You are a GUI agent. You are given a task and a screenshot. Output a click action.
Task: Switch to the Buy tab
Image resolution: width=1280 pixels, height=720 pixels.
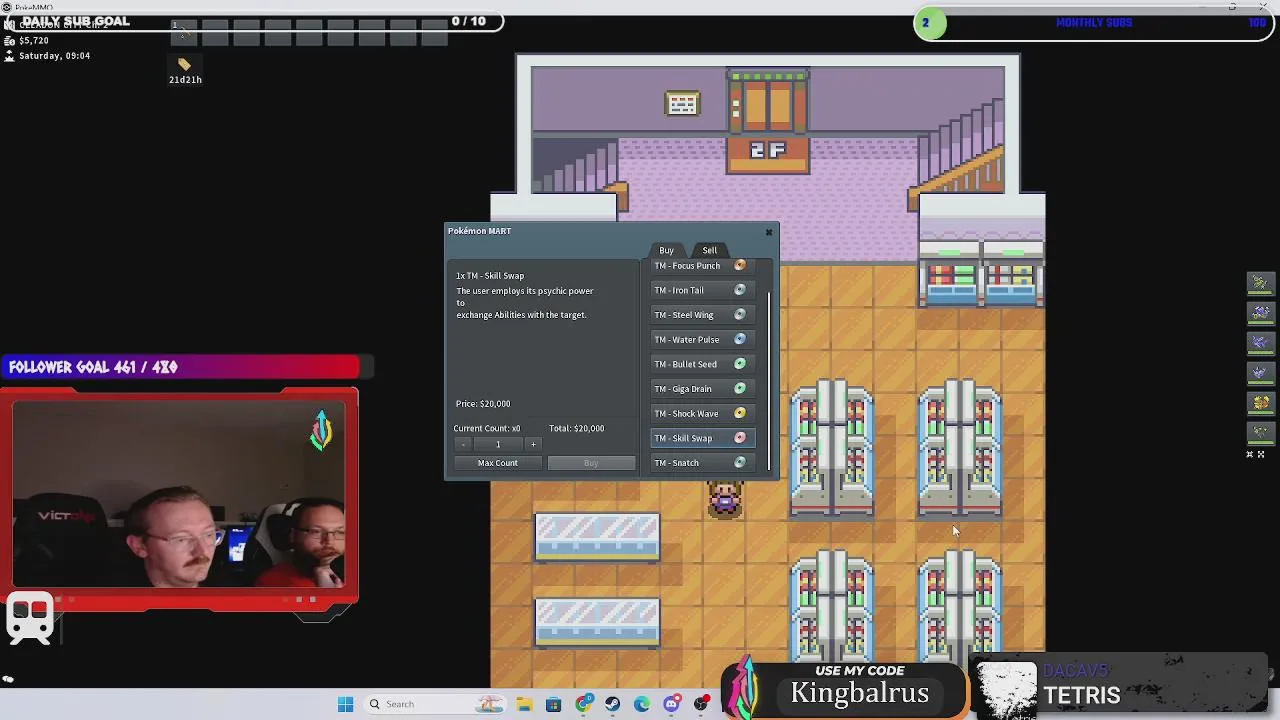tap(666, 250)
